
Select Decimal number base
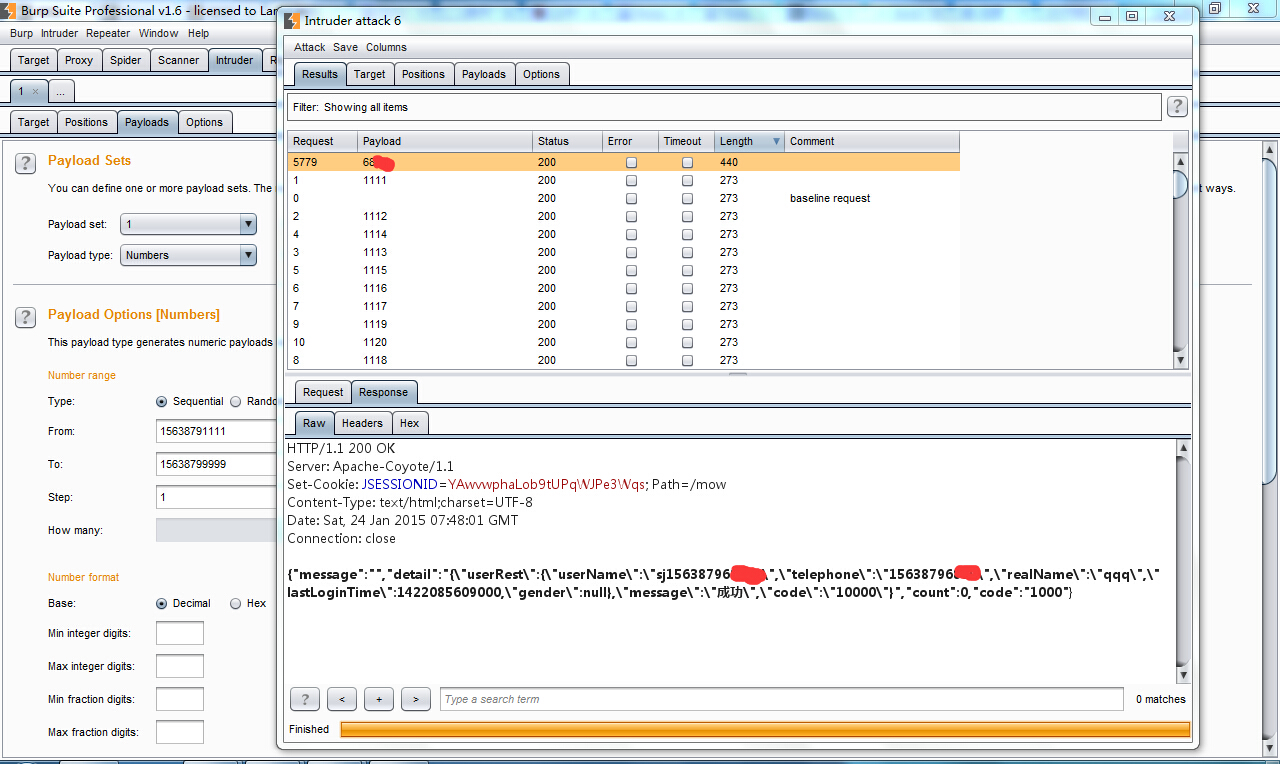tap(162, 603)
